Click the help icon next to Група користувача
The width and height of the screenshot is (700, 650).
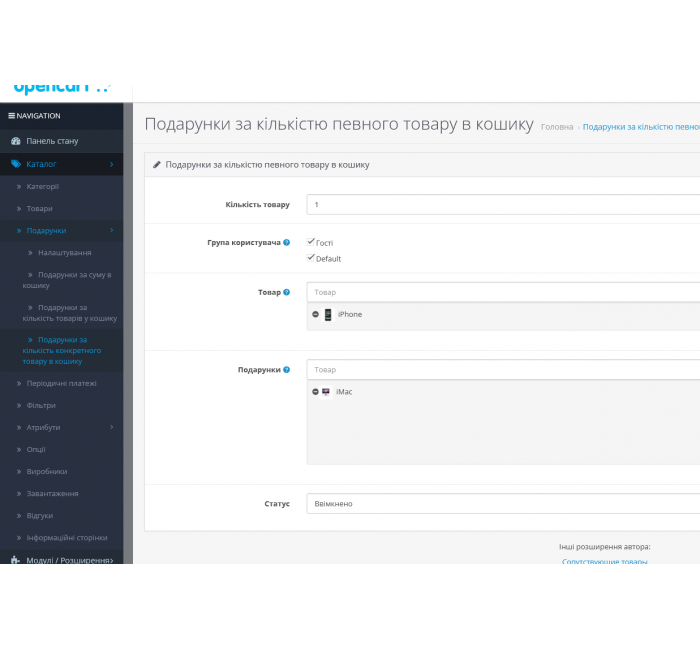click(287, 242)
